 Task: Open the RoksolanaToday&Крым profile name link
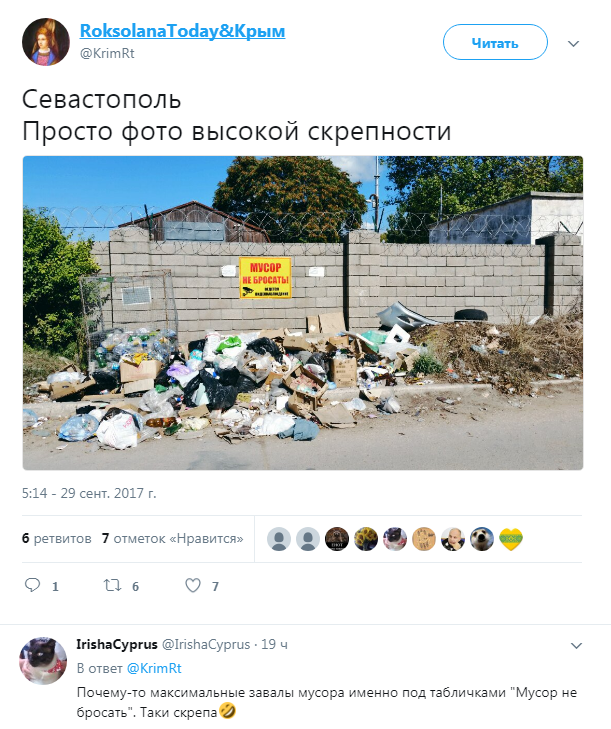click(x=182, y=31)
